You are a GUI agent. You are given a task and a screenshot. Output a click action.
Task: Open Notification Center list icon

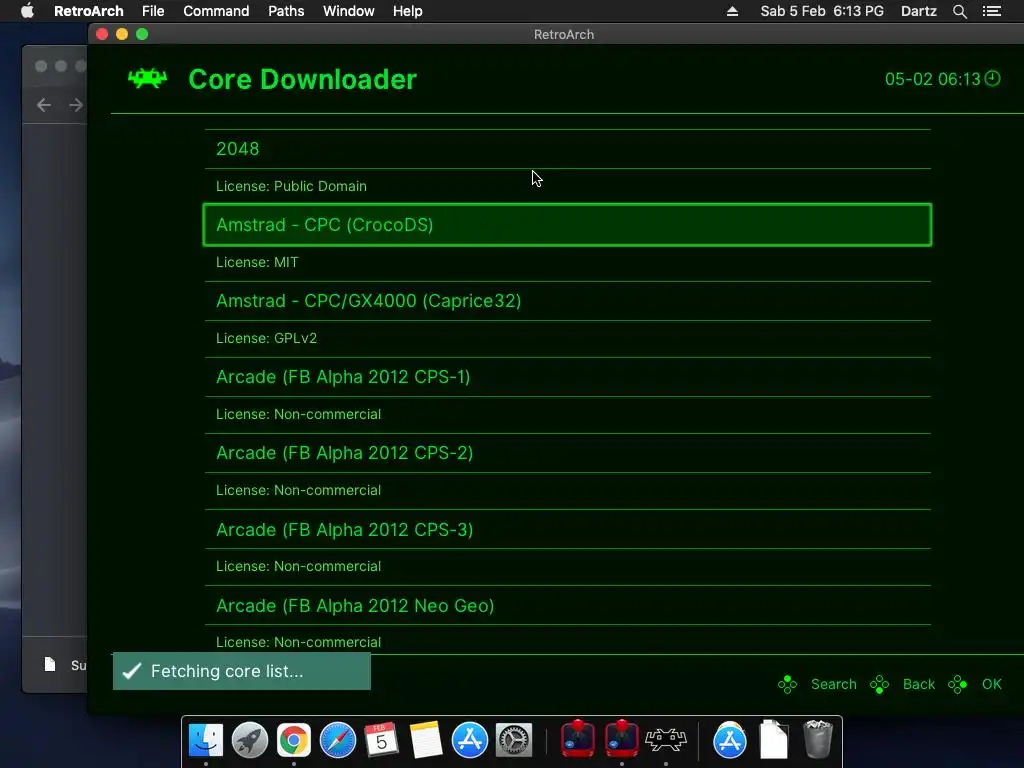992,11
